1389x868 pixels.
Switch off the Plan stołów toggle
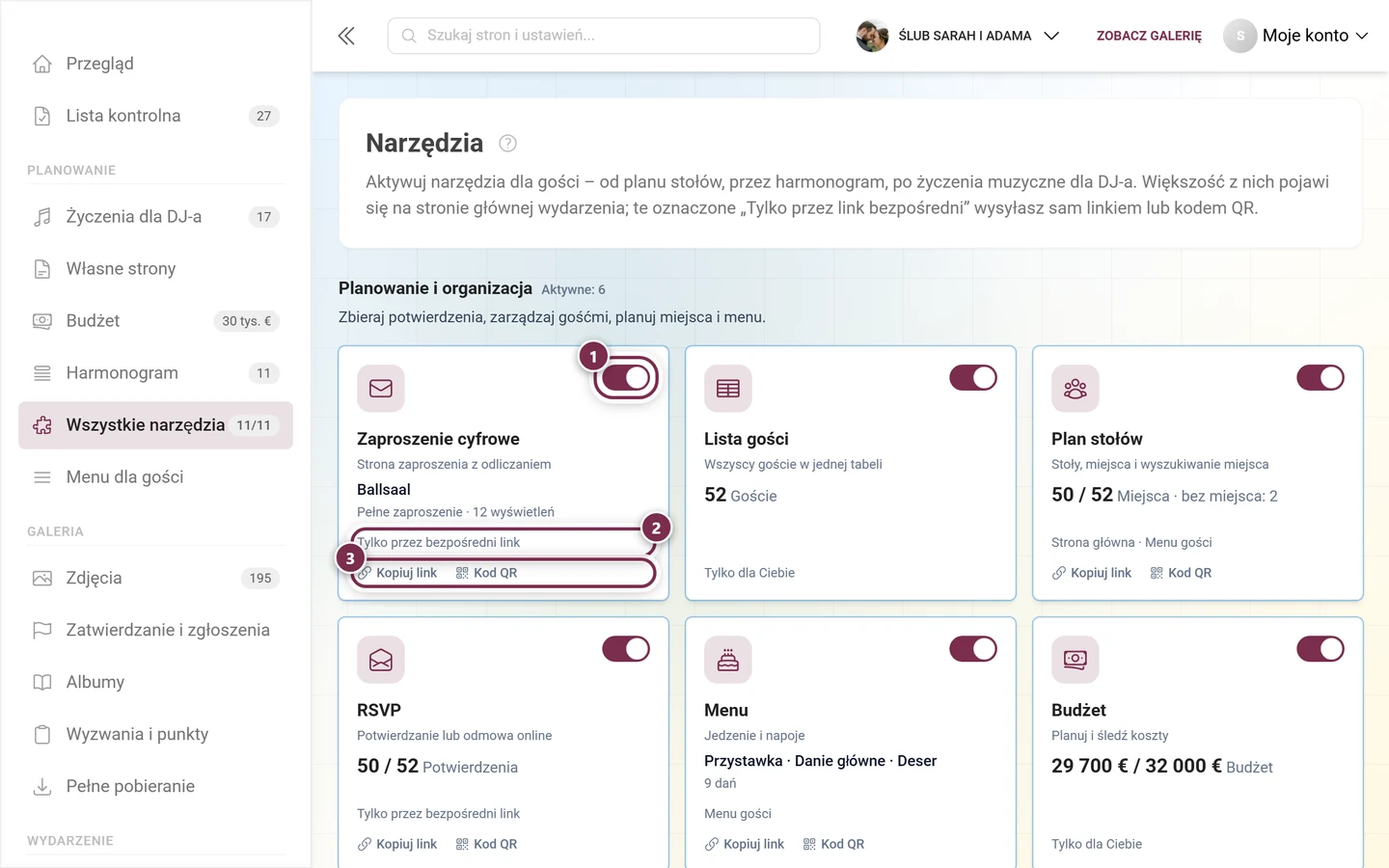pyautogui.click(x=1321, y=378)
